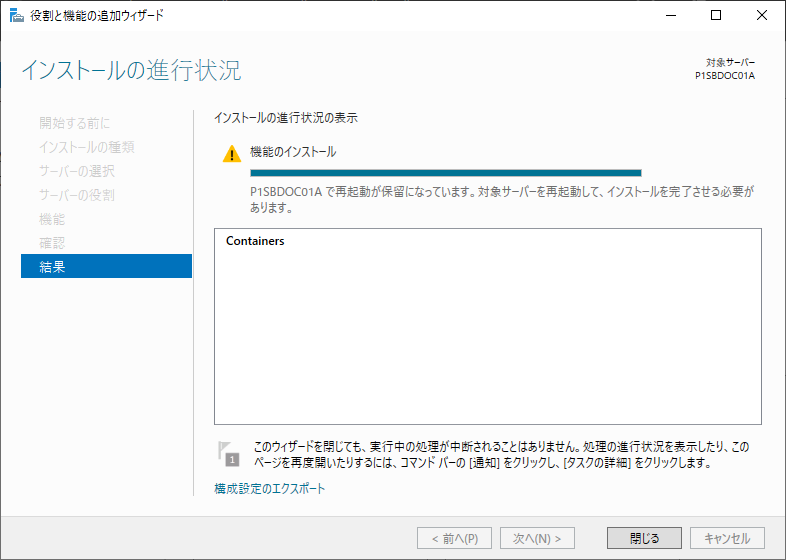The width and height of the screenshot is (786, 560).
Task: Click the Containers entry in results list
Action: (x=255, y=241)
